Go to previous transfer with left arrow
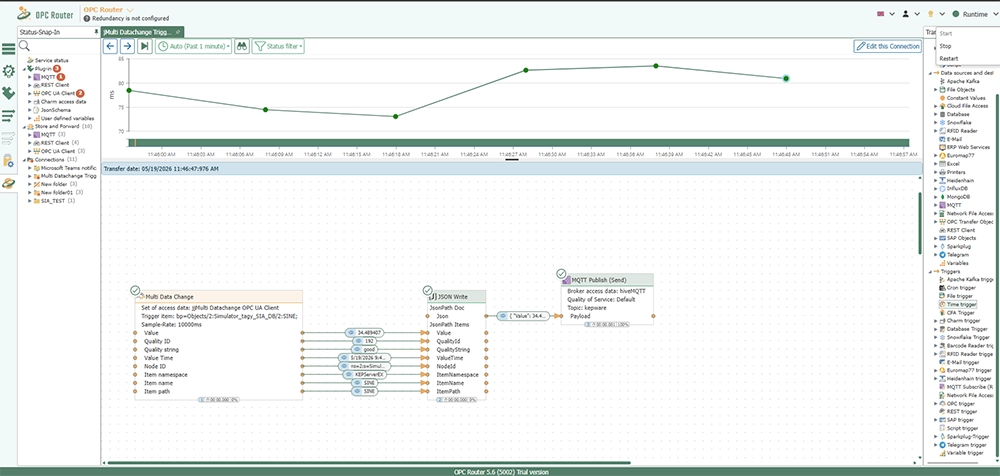 (110, 46)
